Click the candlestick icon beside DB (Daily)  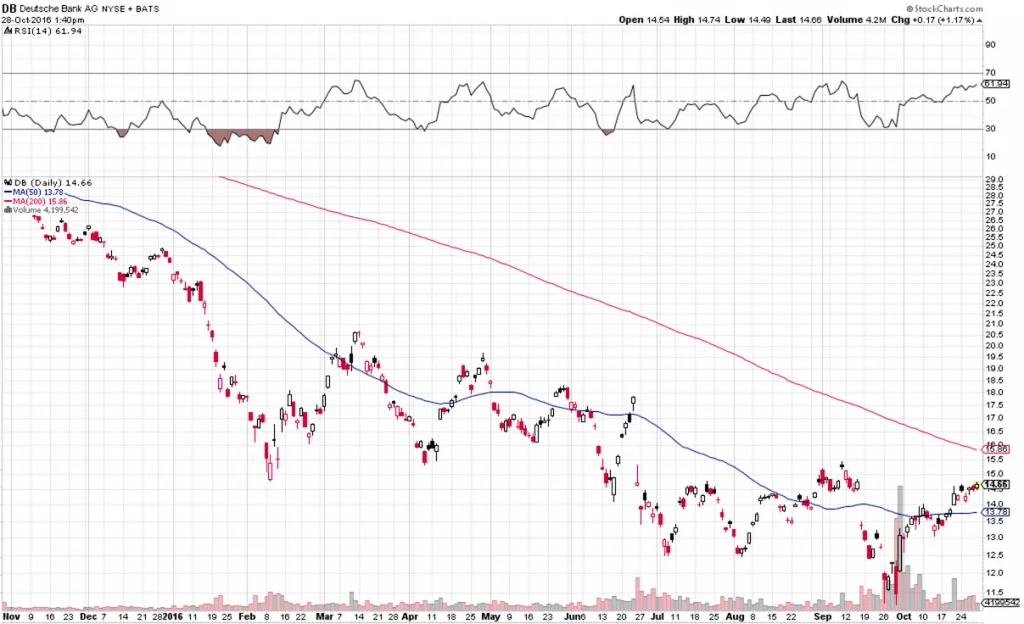pos(8,183)
